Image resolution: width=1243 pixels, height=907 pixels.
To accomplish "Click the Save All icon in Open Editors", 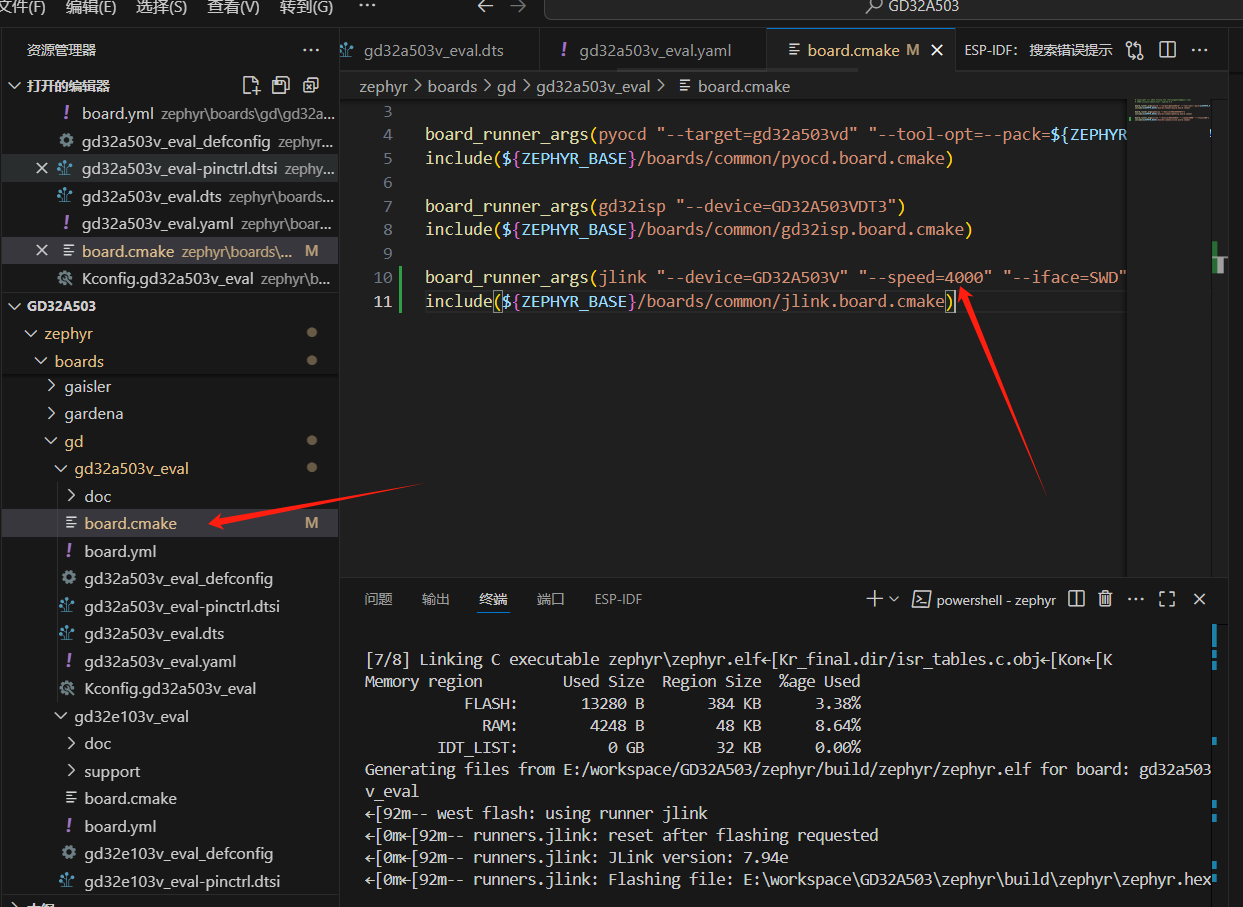I will coord(281,85).
